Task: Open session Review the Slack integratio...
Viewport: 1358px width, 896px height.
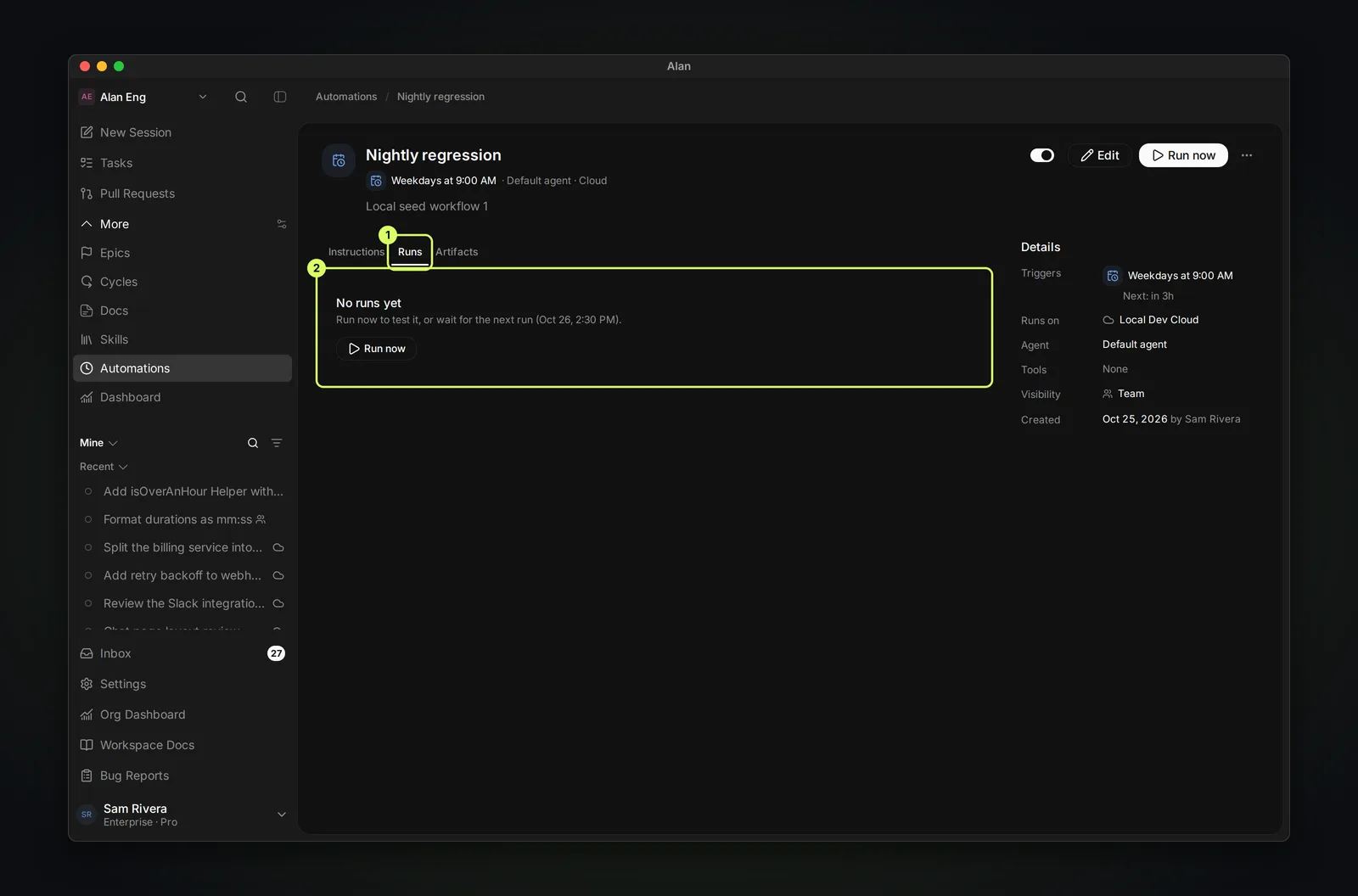Action: 182,603
